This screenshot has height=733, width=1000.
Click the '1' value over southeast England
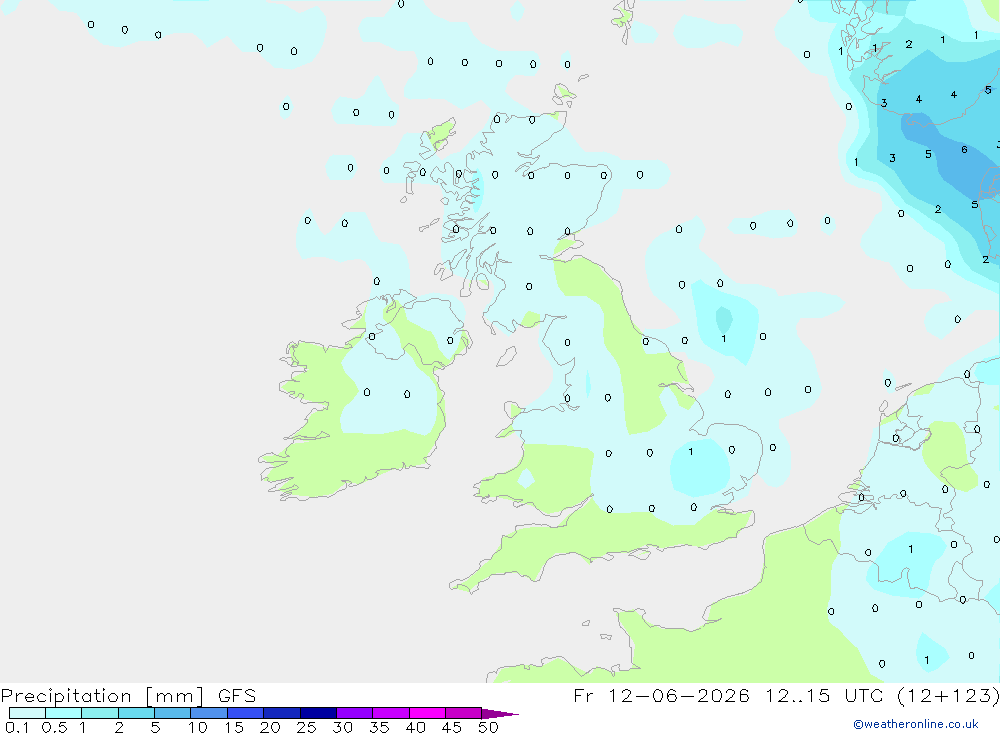click(691, 452)
